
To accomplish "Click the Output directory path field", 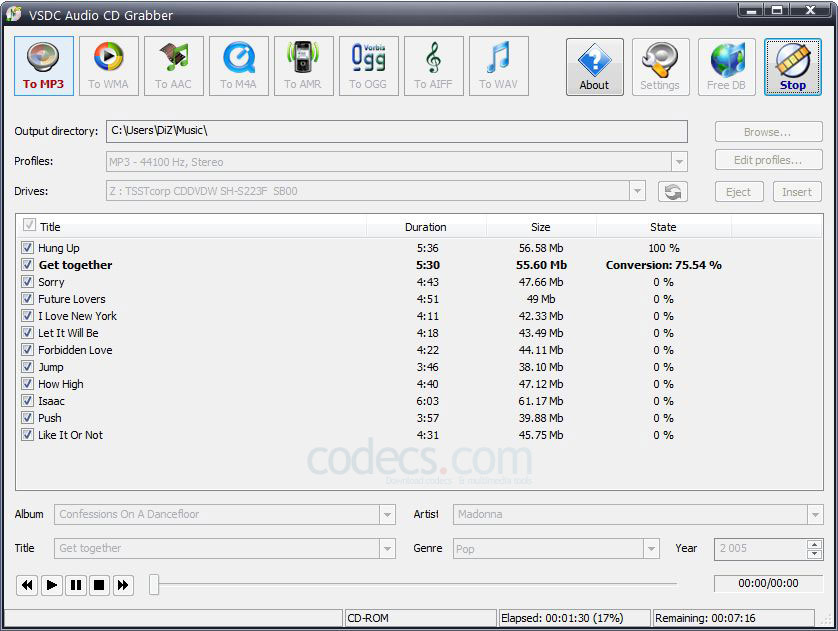I will pos(397,131).
